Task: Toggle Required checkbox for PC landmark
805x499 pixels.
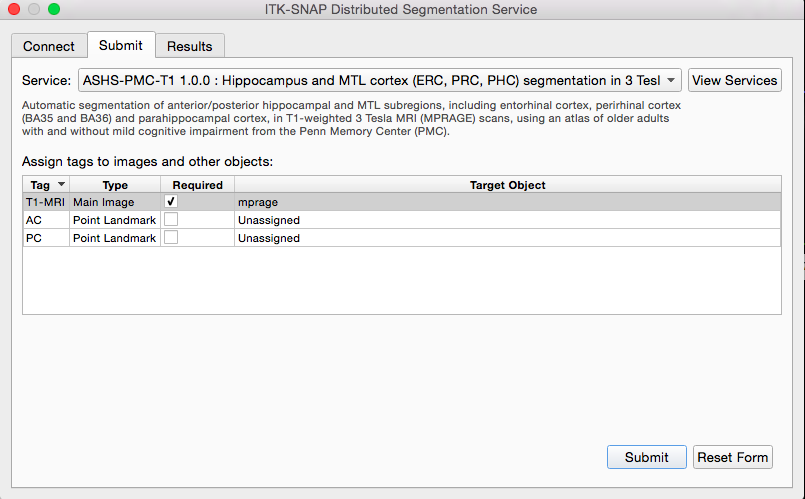Action: pos(171,238)
